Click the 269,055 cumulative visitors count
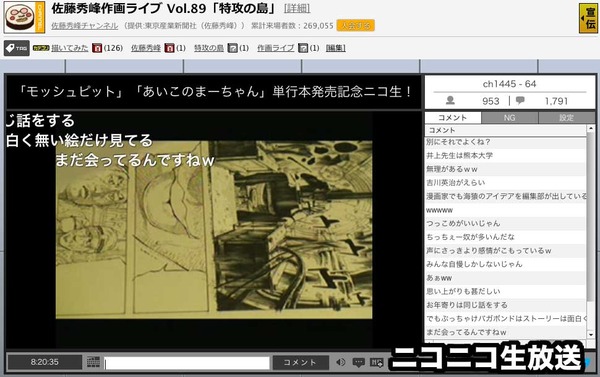This screenshot has height=377, width=600. coord(318,26)
